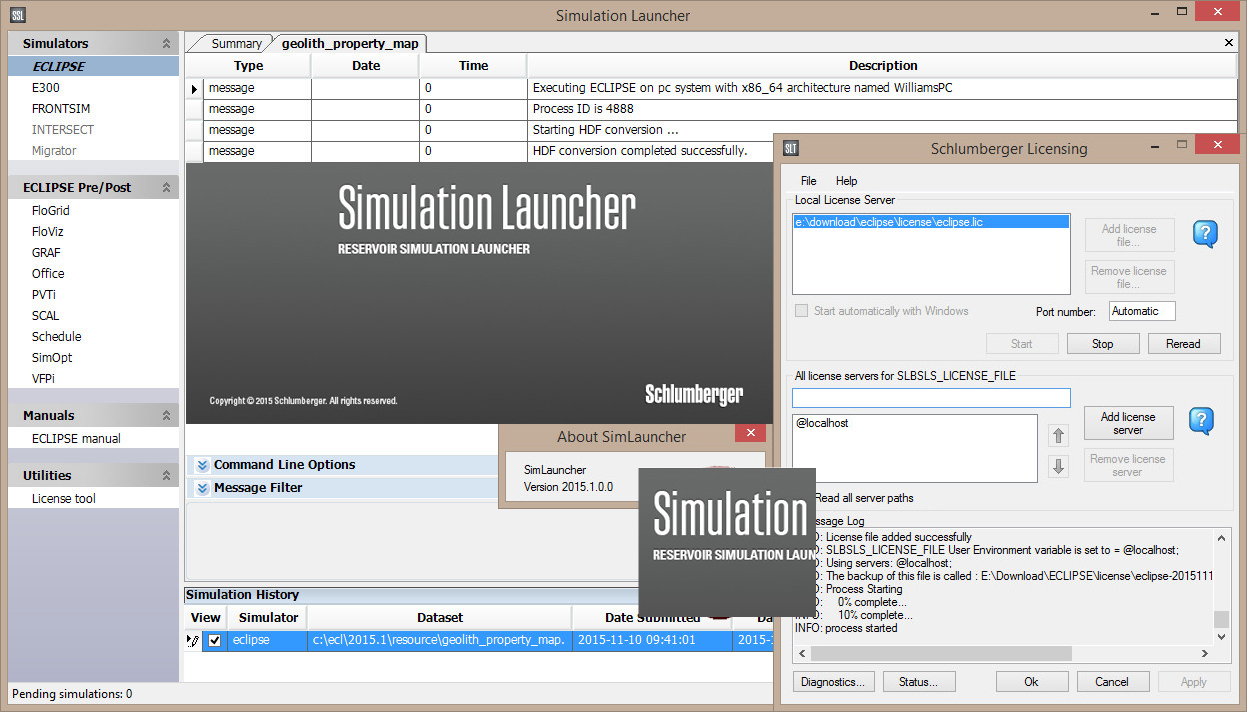Move the selected license server down
The height and width of the screenshot is (712, 1247).
pos(1058,465)
